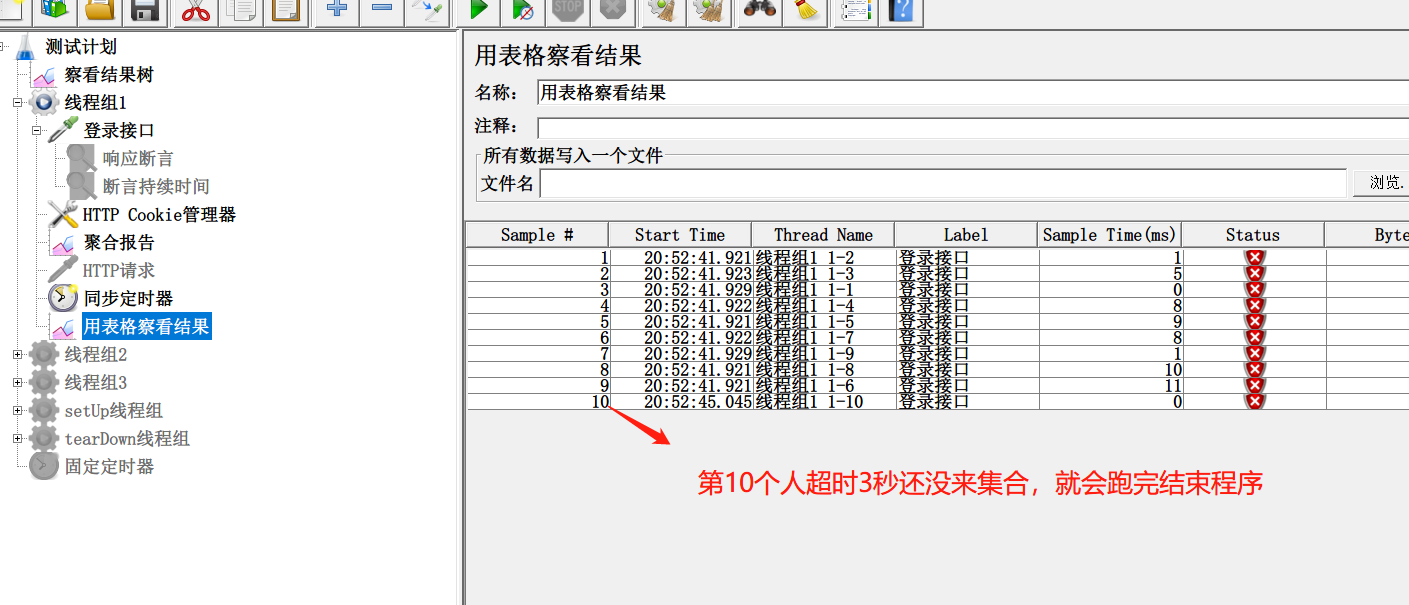Viewport: 1409px width, 605px height.
Task: Collapse the 登录接口 tree node
Action: coord(36,130)
